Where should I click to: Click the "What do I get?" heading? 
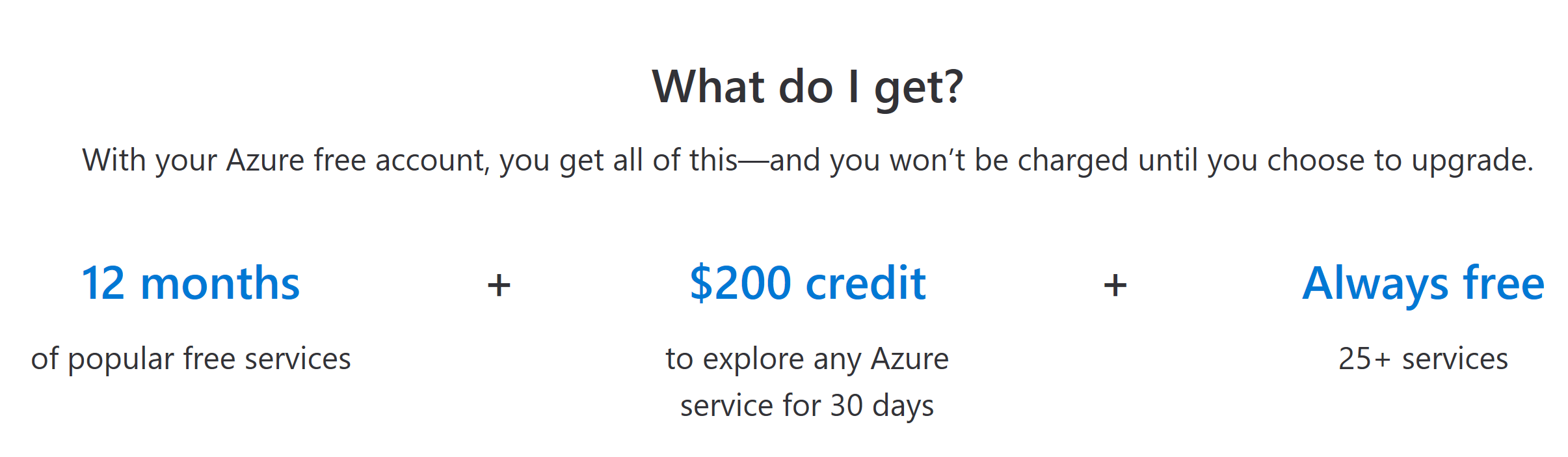[x=807, y=87]
